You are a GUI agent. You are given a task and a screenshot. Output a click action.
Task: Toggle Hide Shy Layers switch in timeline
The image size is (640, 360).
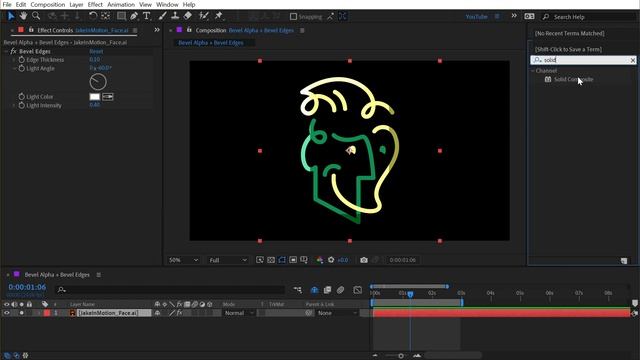coord(314,290)
